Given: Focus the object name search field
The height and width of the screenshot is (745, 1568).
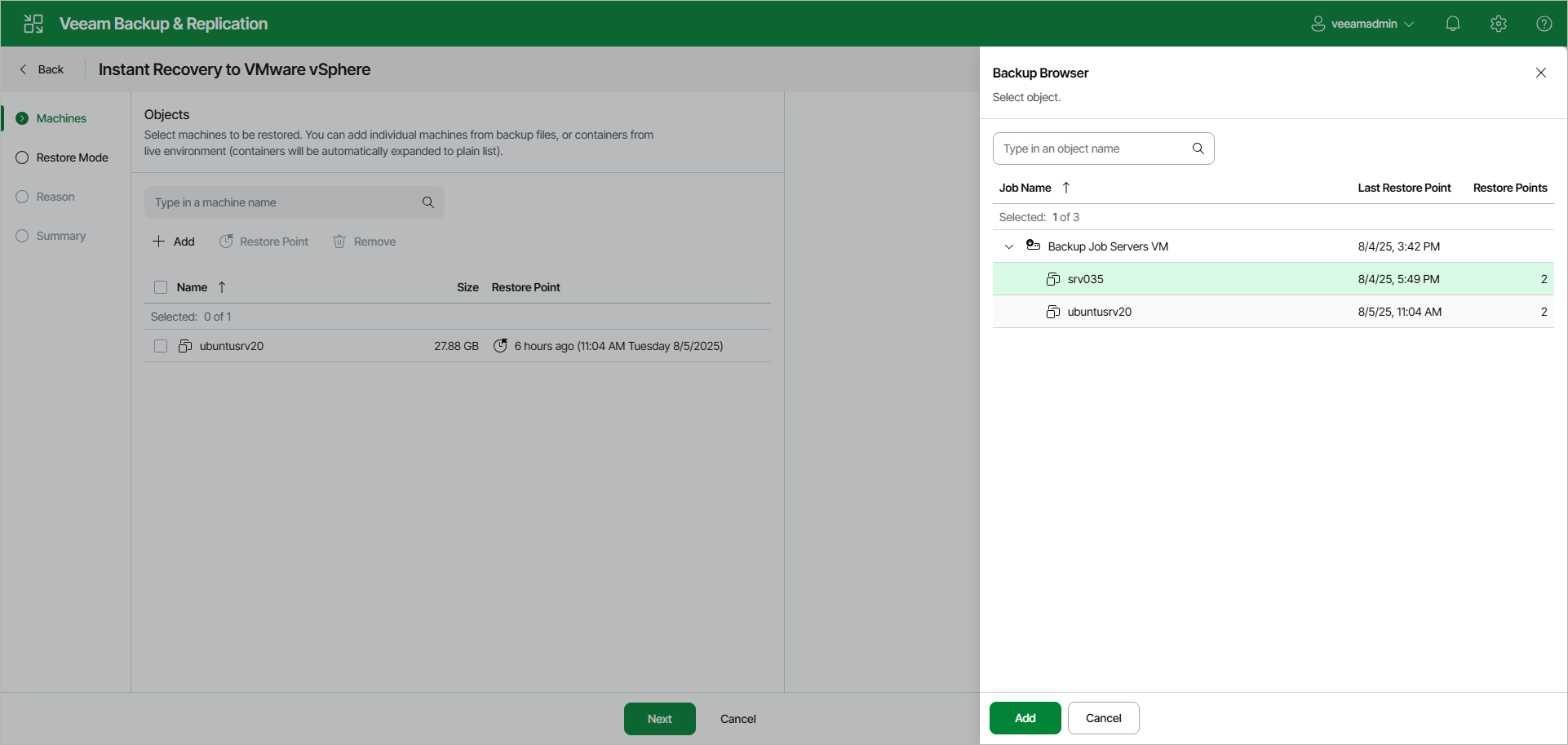Looking at the screenshot, I should [x=1104, y=149].
